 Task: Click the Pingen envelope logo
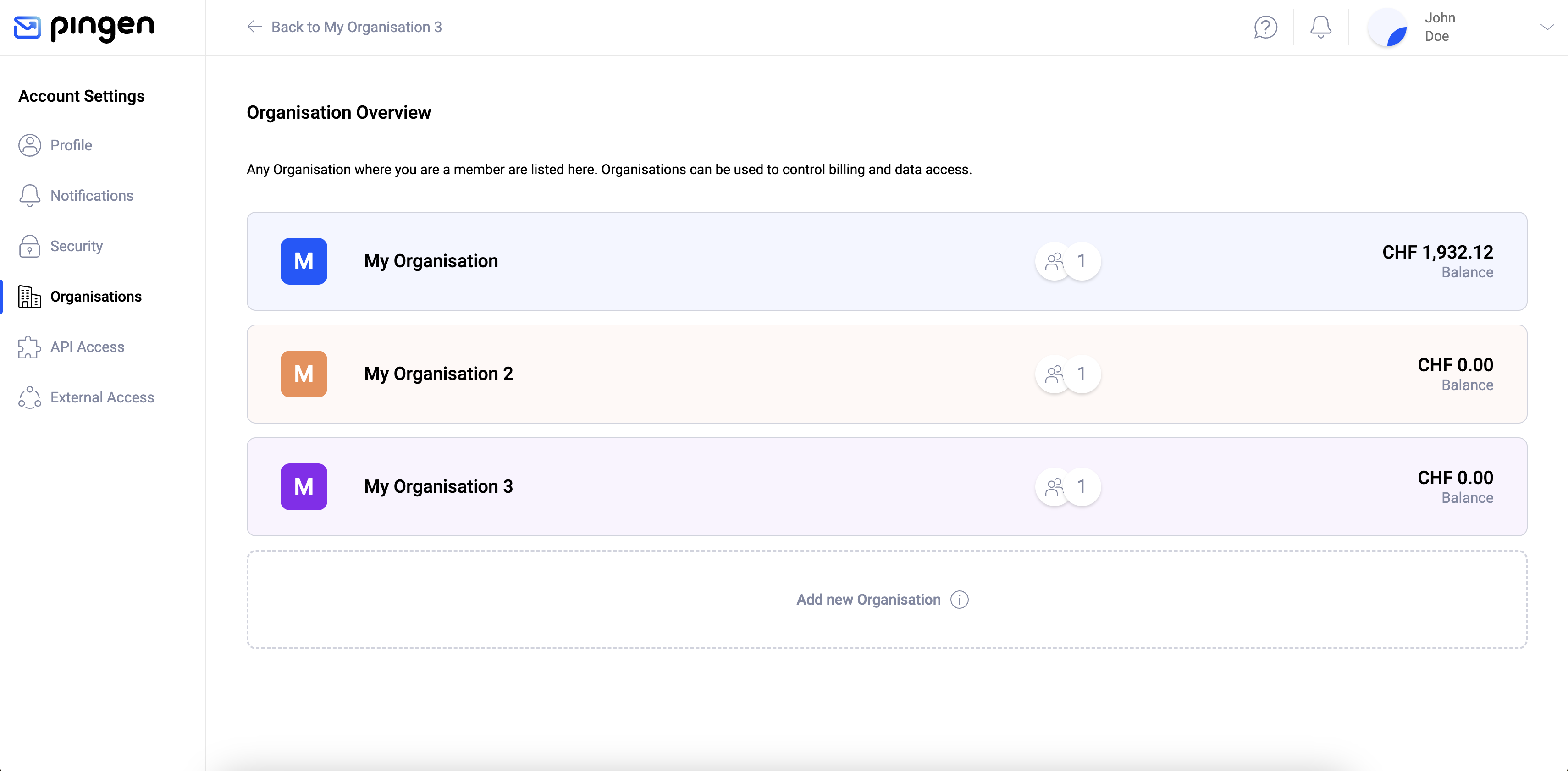coord(28,28)
